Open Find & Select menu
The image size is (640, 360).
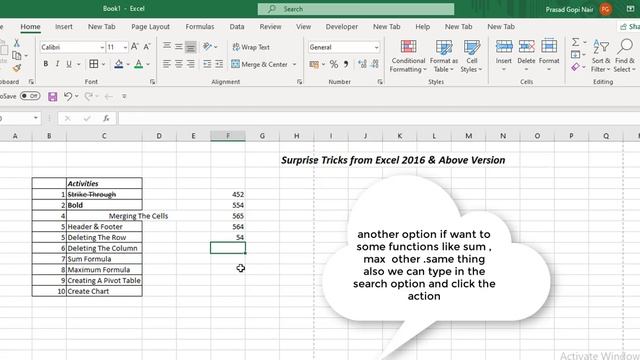624,56
